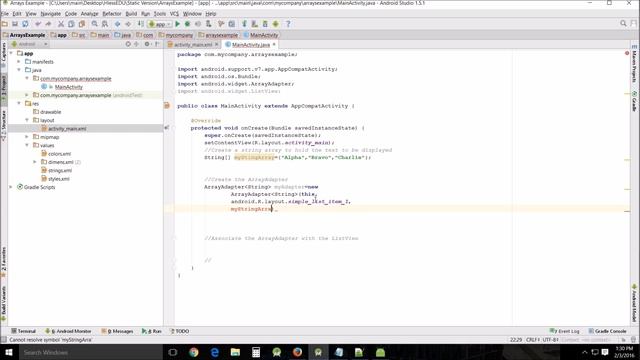Open the Android Monitor tool window
Image resolution: width=640 pixels, height=360 pixels.
(68, 331)
